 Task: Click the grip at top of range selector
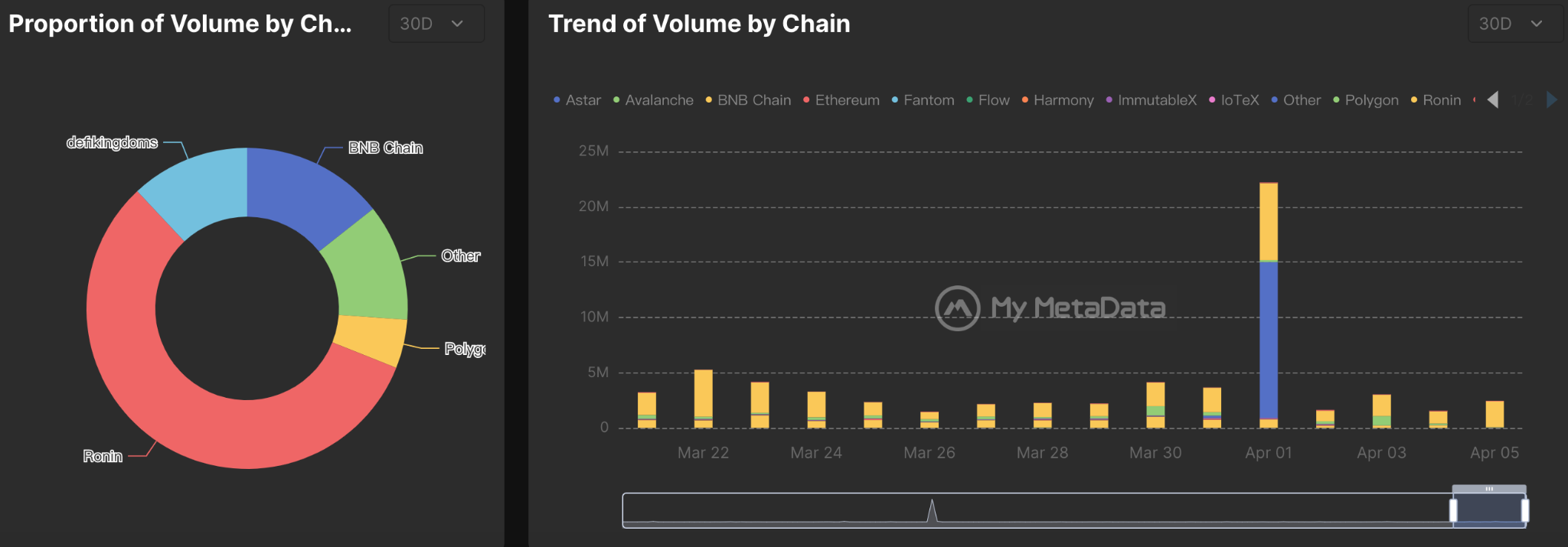pos(1489,489)
